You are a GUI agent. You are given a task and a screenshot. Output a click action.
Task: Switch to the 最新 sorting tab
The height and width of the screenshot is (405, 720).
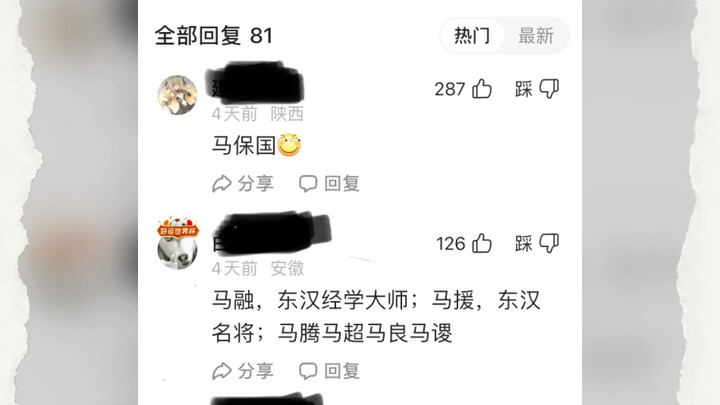point(536,35)
